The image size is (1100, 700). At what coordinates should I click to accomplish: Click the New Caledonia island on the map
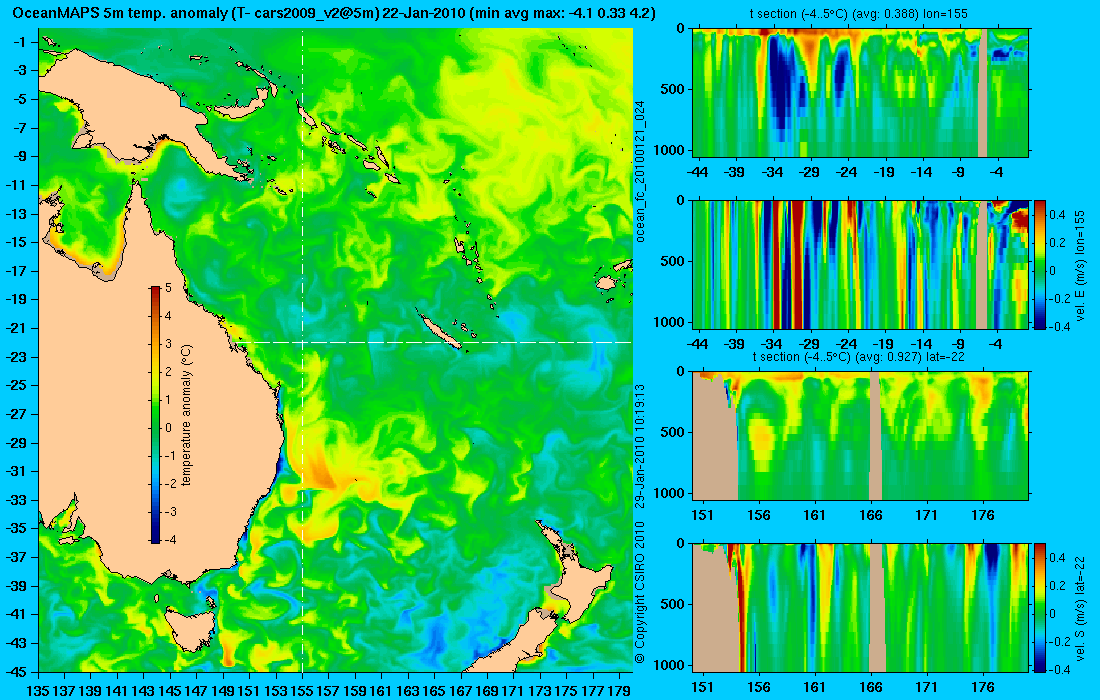click(439, 330)
